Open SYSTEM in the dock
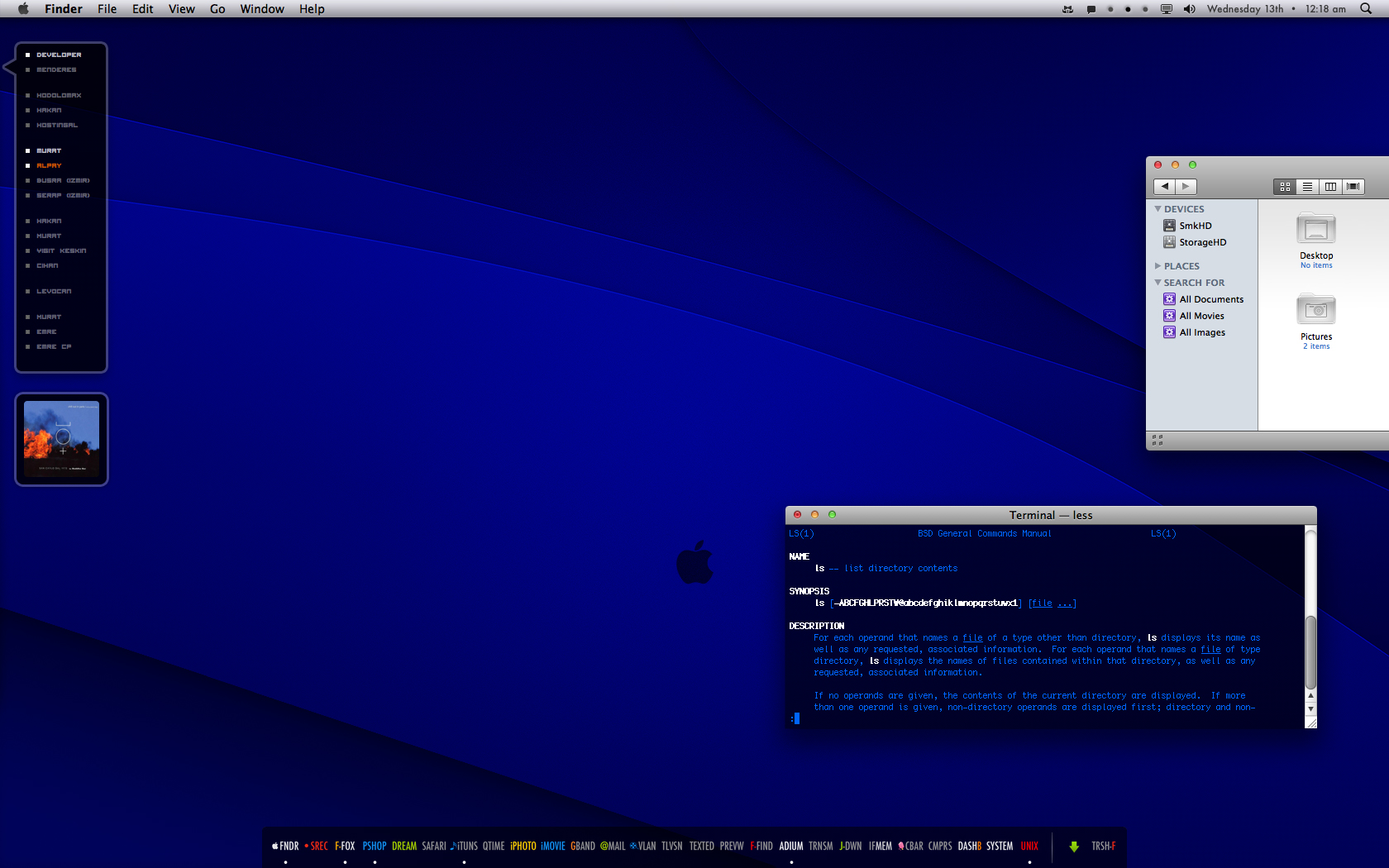This screenshot has height=868, width=1389. coord(1000,846)
